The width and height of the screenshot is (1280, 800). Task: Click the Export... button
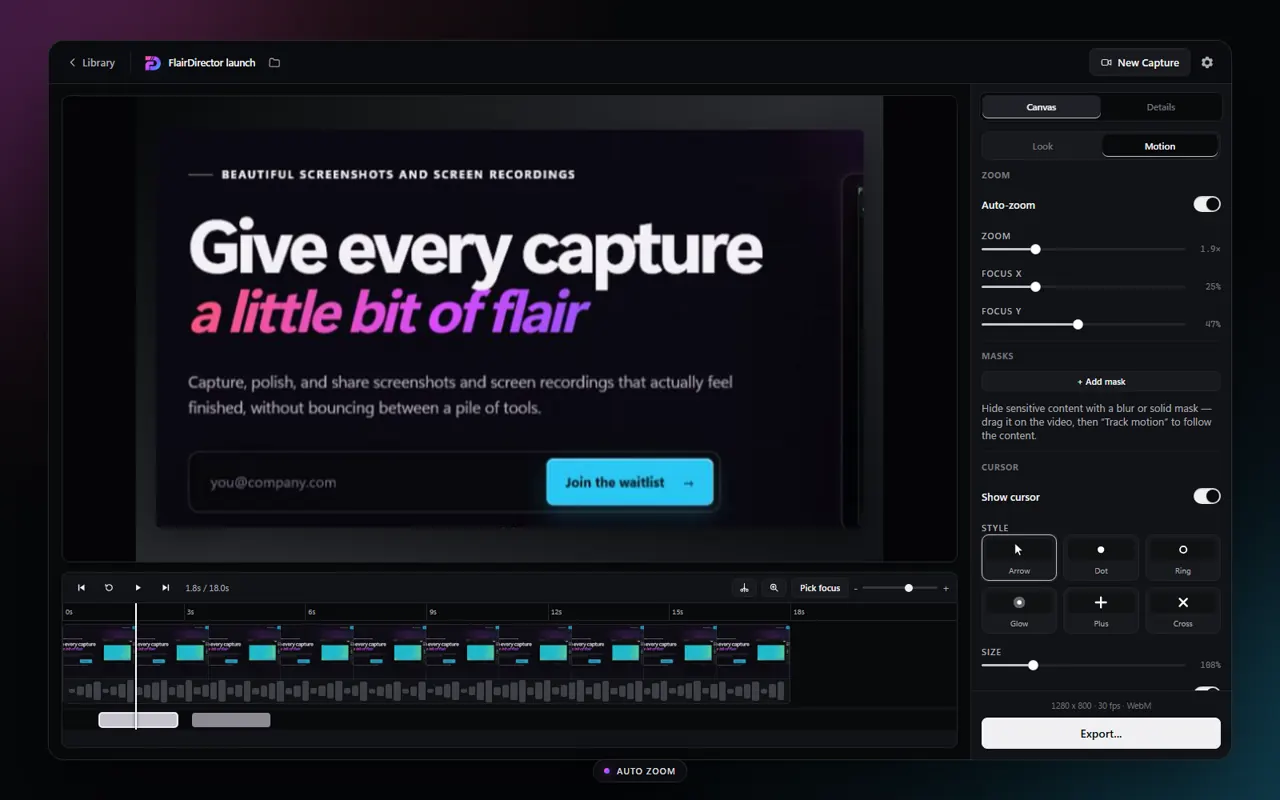[x=1101, y=733]
